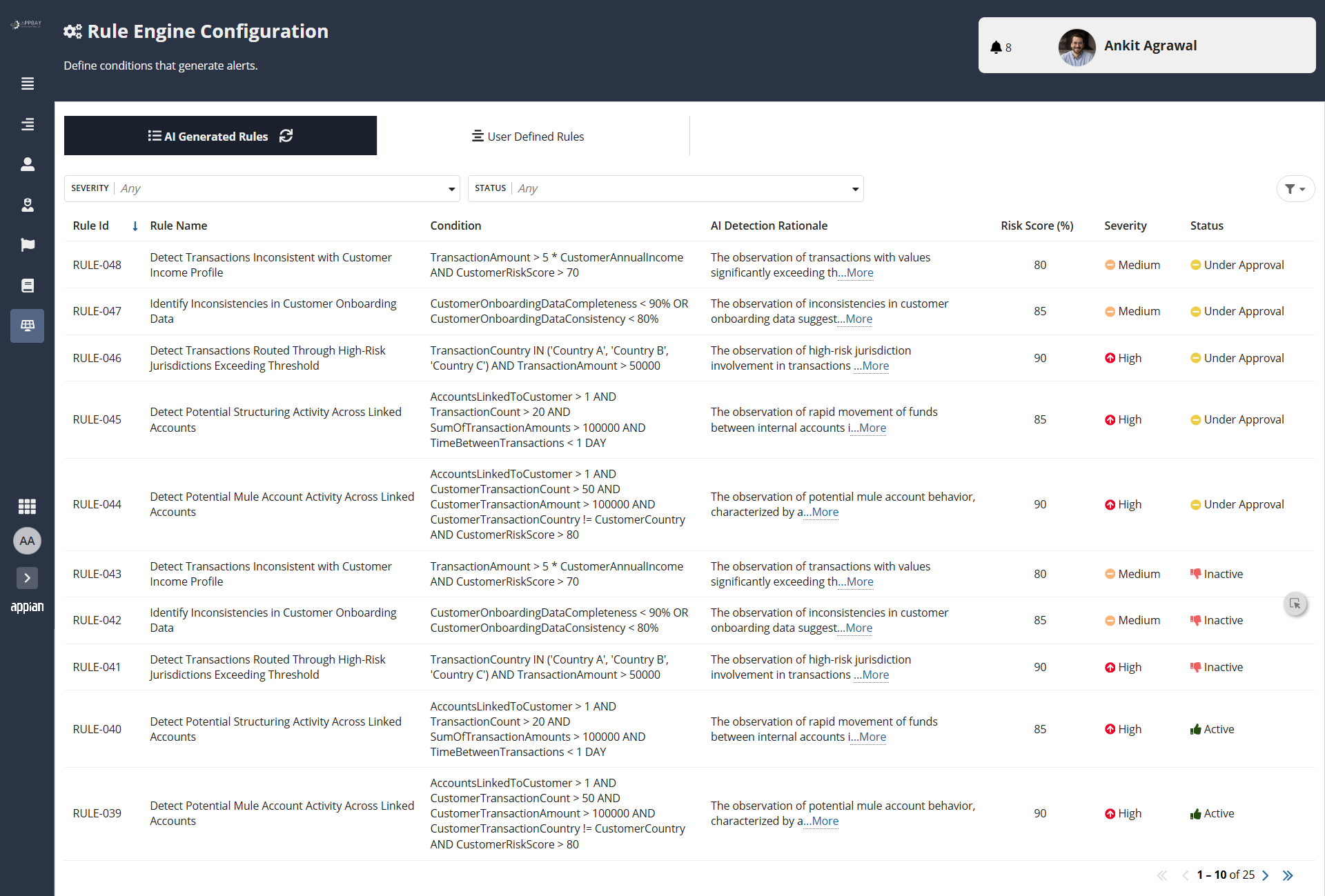Jump to the last page of rules
Image resolution: width=1325 pixels, height=896 pixels.
tap(1288, 875)
